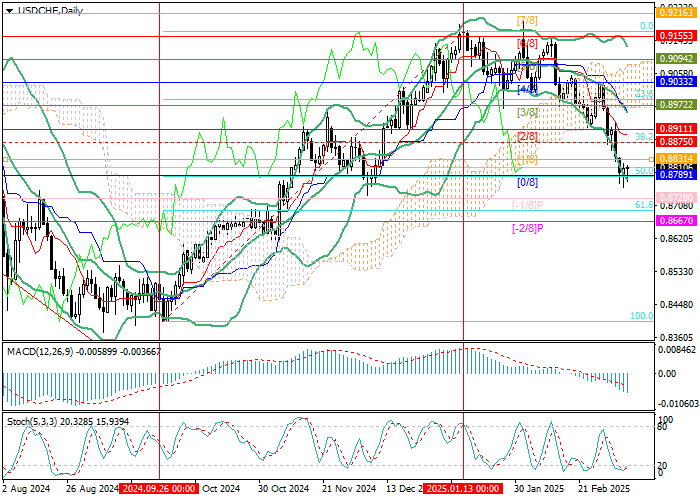Click the magenta [-2/8]P level label
Image resolution: width=700 pixels, height=500 pixels.
tap(528, 229)
